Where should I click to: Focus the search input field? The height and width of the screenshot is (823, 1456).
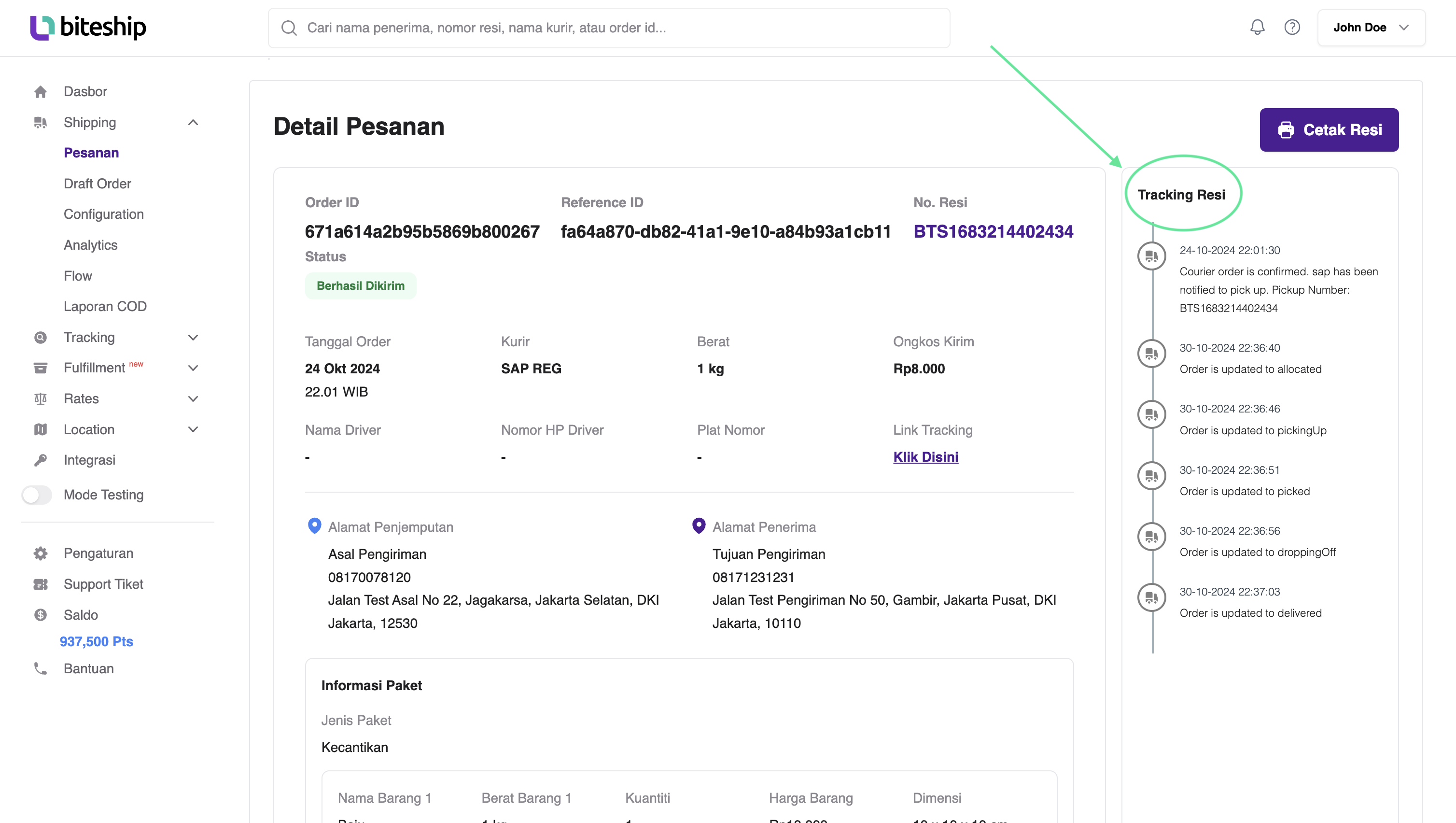click(609, 28)
